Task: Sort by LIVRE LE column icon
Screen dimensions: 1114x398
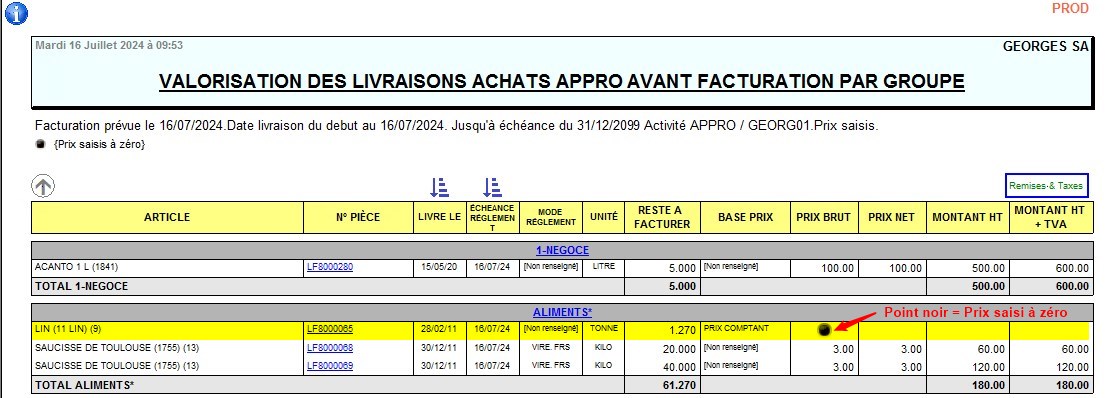Action: pyautogui.click(x=439, y=187)
